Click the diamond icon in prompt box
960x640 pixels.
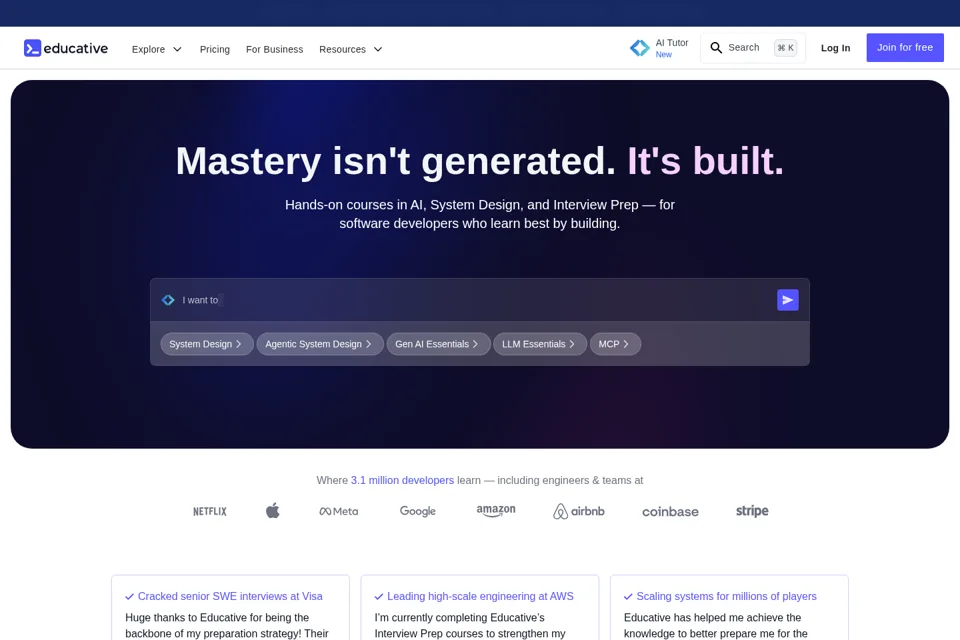(168, 300)
